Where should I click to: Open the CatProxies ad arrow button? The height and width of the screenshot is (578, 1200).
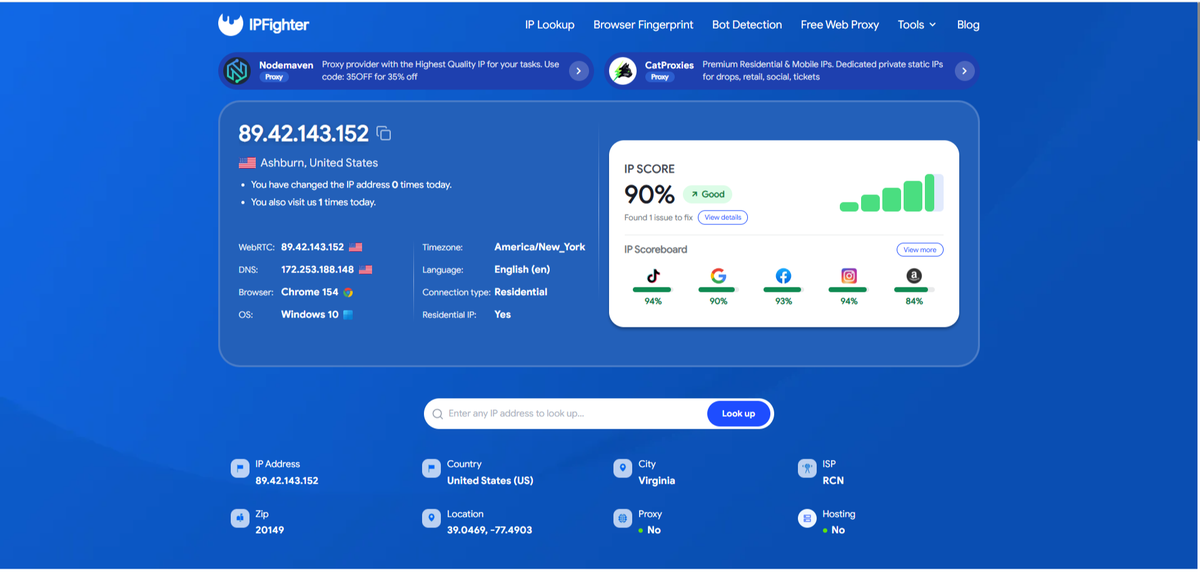[x=964, y=71]
